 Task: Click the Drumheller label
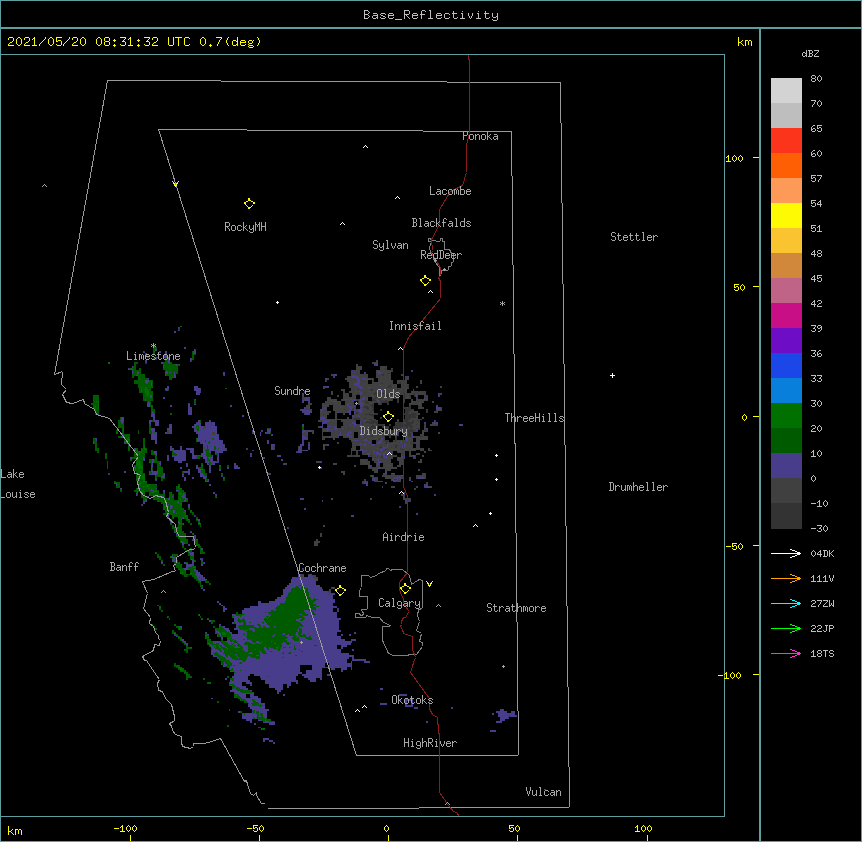[x=638, y=487]
